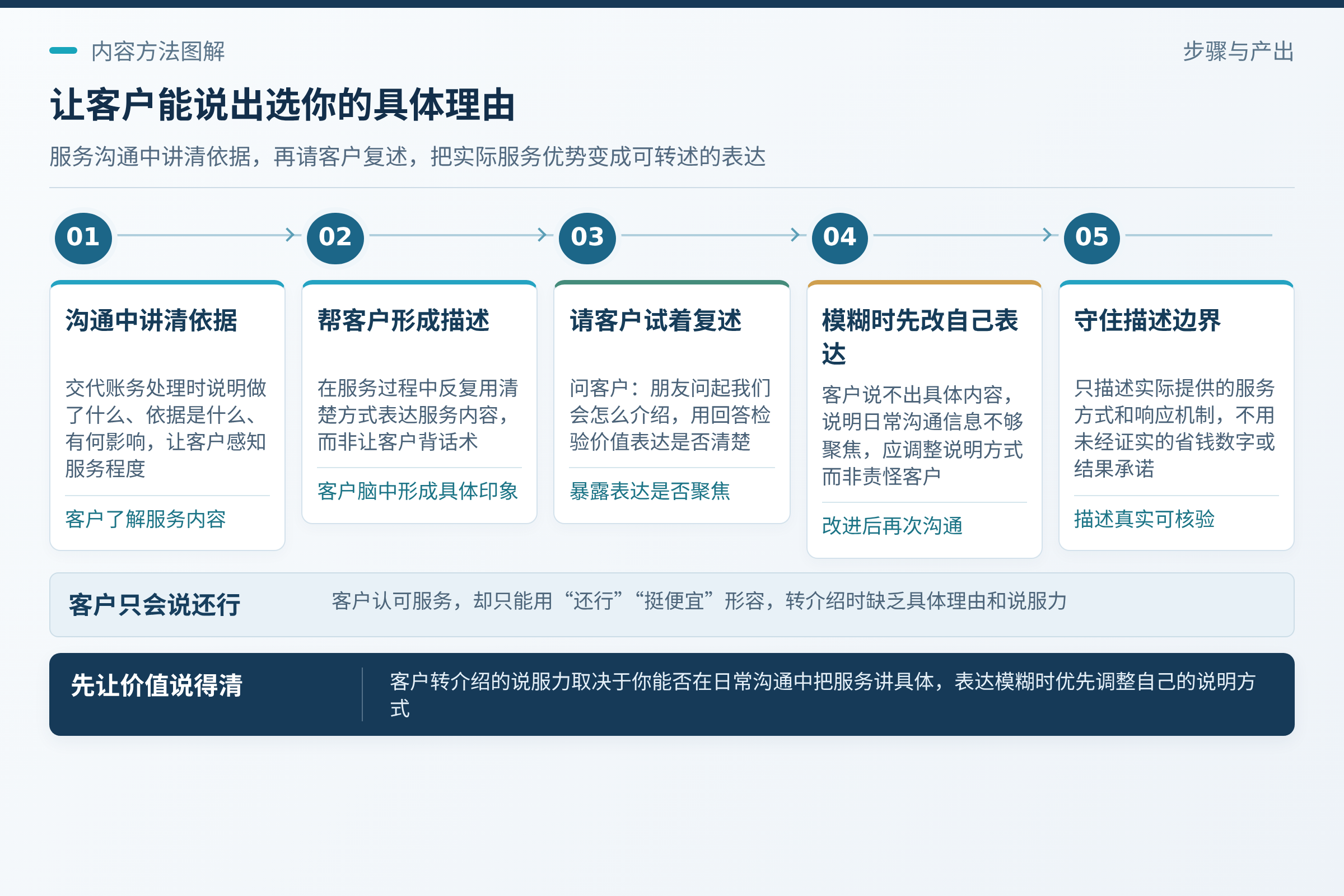Click the card heading 帮客户形成描述

403,320
